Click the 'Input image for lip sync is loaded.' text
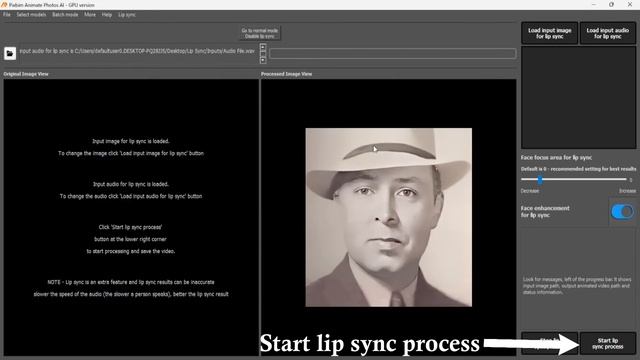This screenshot has height=360, width=640. [131, 141]
